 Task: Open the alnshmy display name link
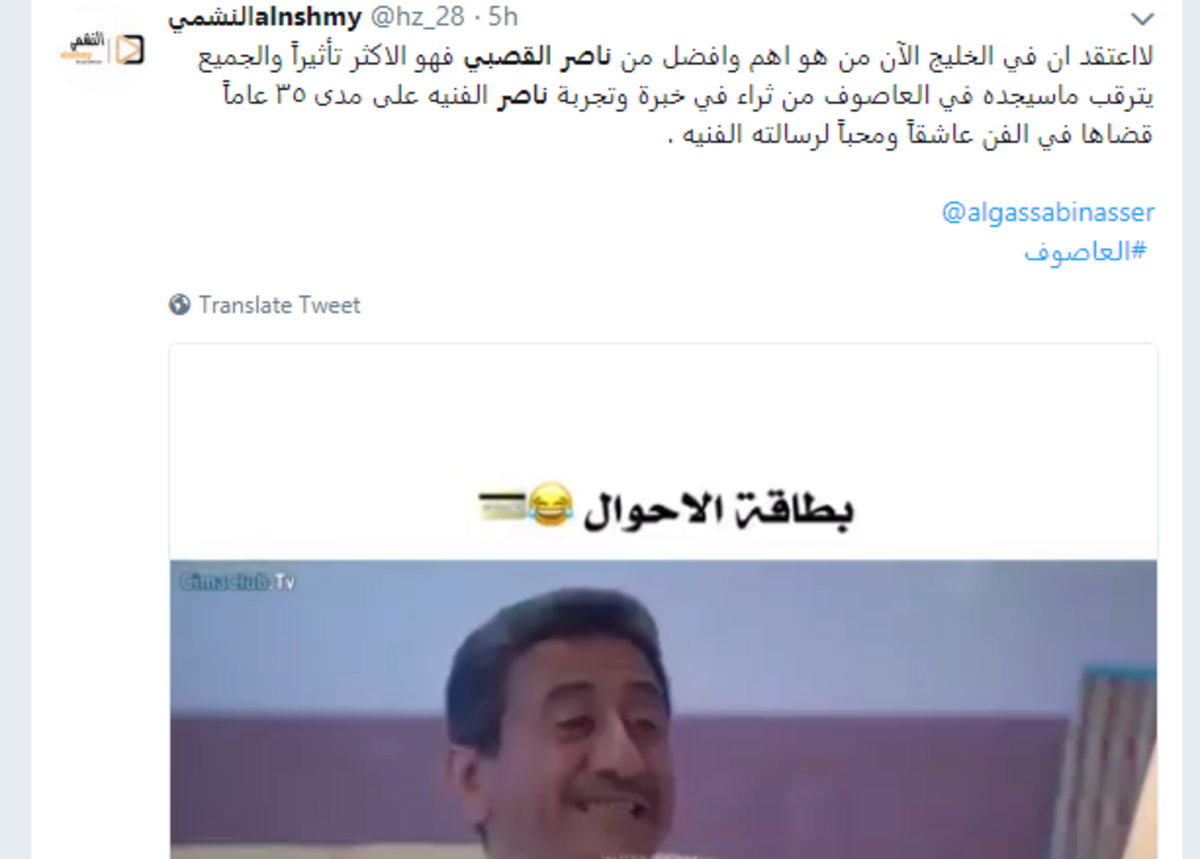[265, 17]
